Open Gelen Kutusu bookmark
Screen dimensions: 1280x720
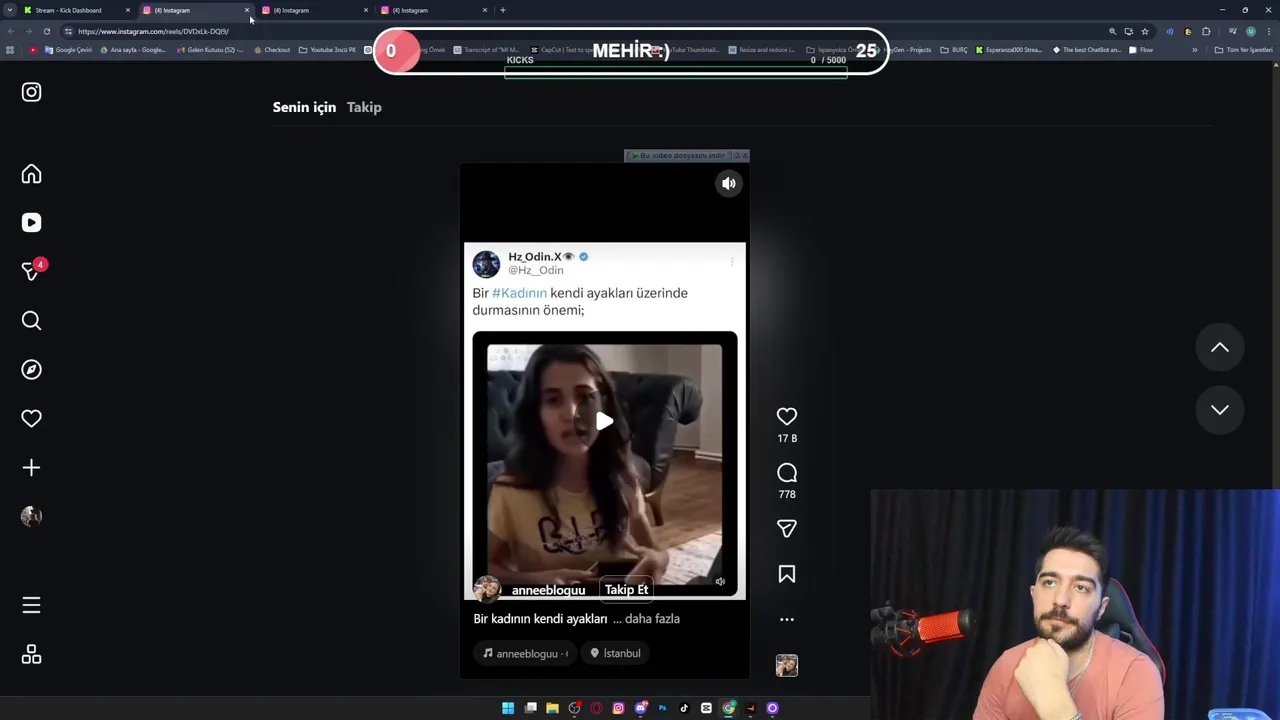tap(210, 49)
